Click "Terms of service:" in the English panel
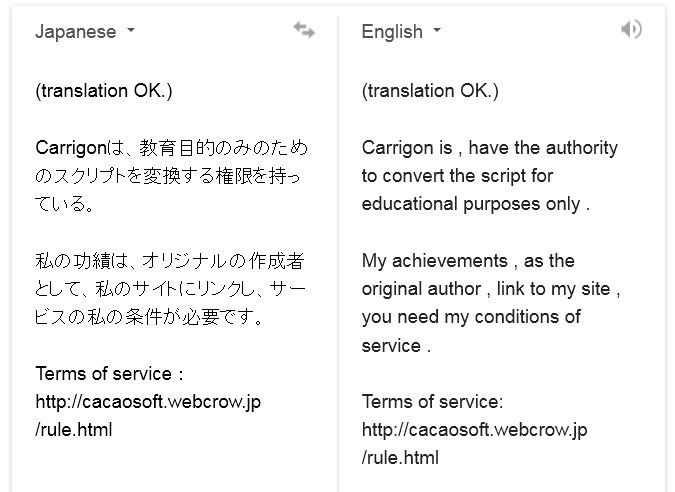The height and width of the screenshot is (492, 675). [x=432, y=402]
